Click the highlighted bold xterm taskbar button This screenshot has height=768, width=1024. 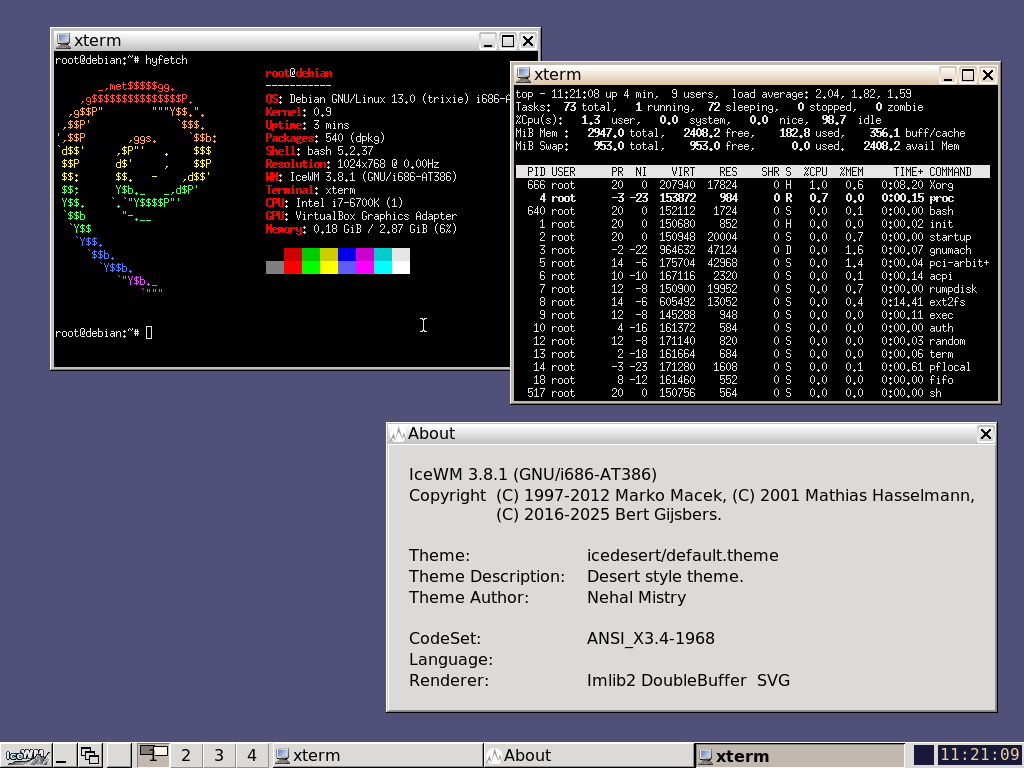coord(799,756)
